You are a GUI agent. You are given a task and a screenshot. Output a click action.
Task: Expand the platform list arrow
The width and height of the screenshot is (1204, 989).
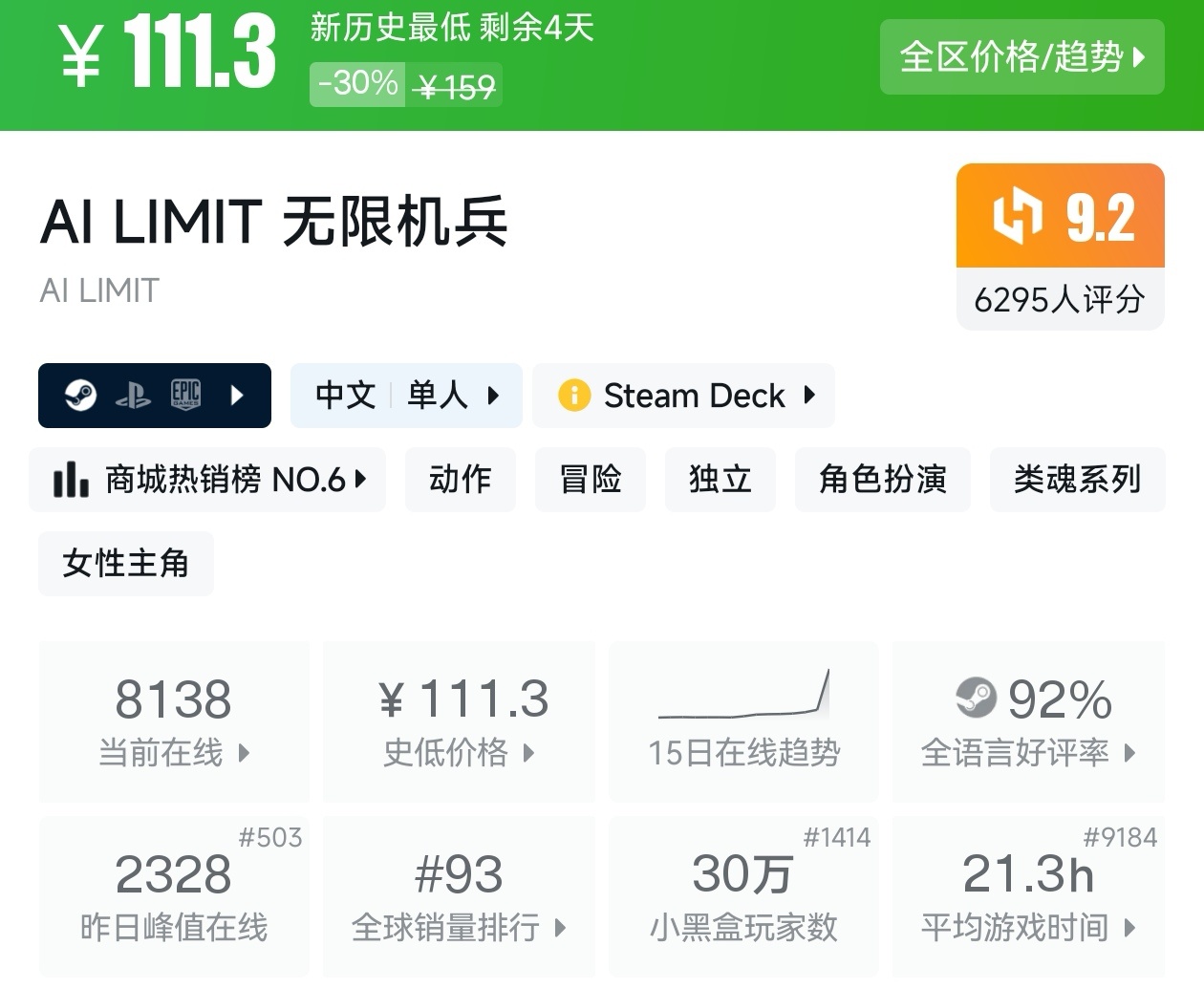coord(238,395)
